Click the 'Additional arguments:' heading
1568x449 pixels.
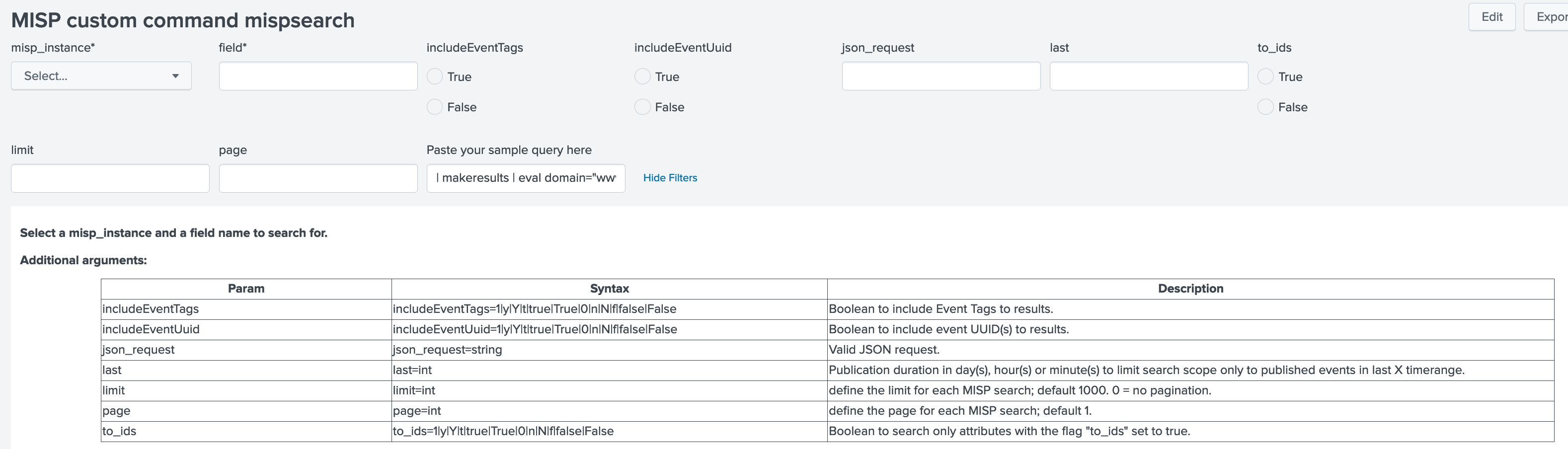(83, 260)
